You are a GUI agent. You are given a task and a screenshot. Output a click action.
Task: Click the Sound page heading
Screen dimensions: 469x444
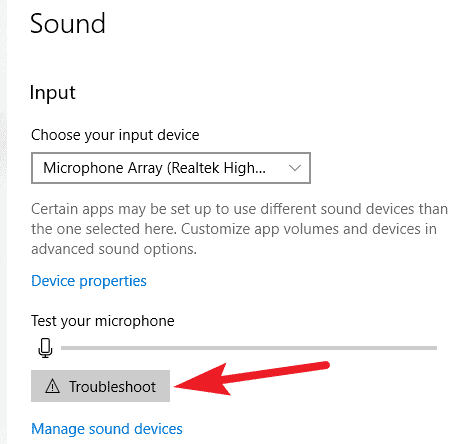pos(68,24)
